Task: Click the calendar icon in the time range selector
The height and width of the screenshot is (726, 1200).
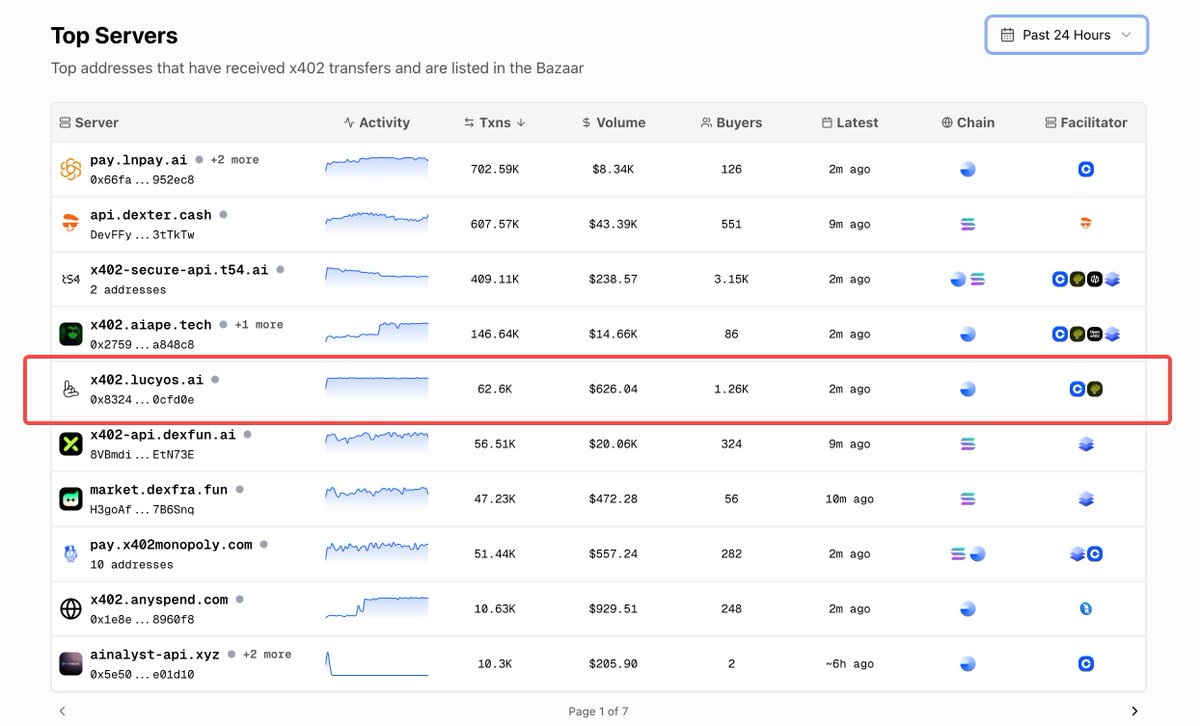Action: click(1006, 35)
